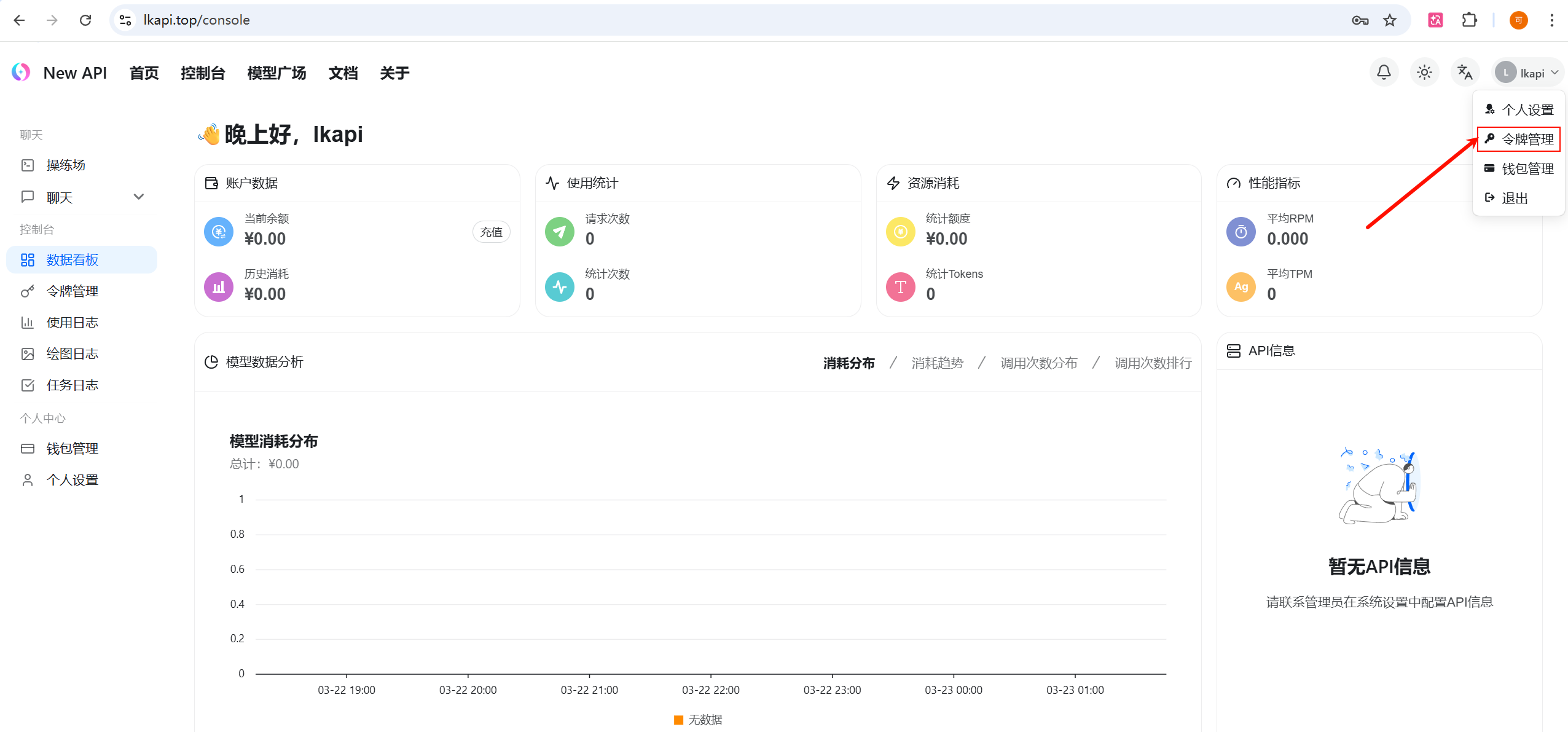Viewport: 1568px width, 732px height.
Task: Click the orange 无数据 legend swatch
Action: (x=678, y=720)
